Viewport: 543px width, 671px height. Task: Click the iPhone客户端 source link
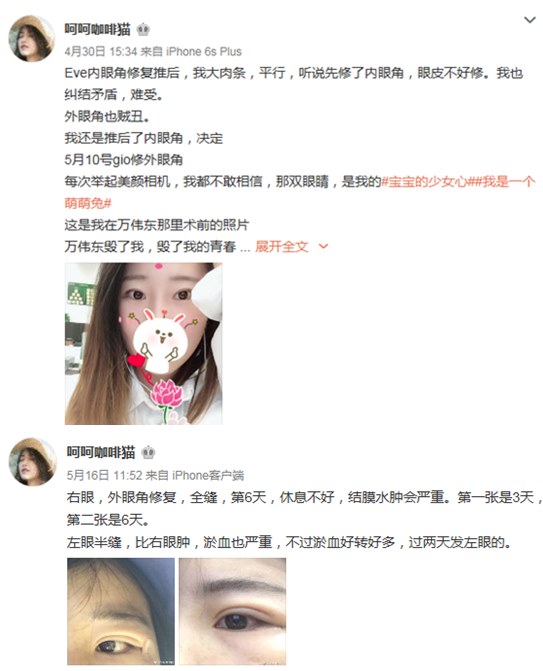tap(208, 475)
